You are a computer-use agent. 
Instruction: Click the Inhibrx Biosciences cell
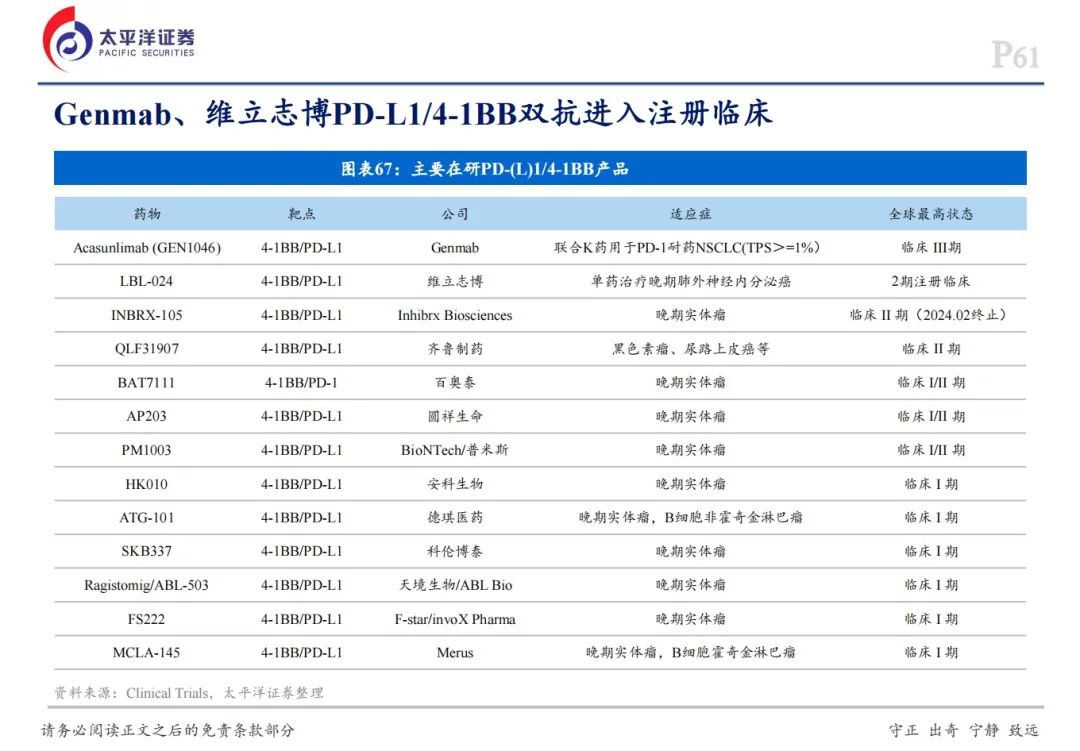455,315
